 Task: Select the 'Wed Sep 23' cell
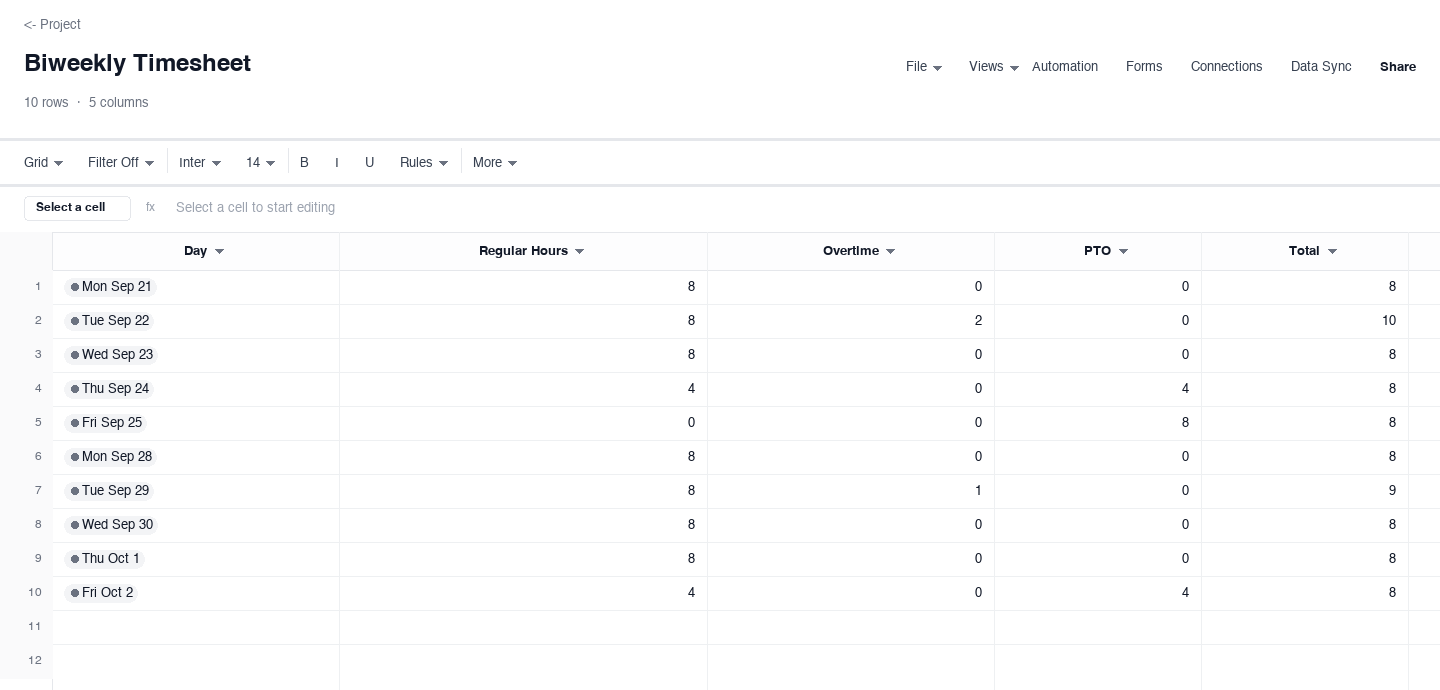[x=196, y=355]
